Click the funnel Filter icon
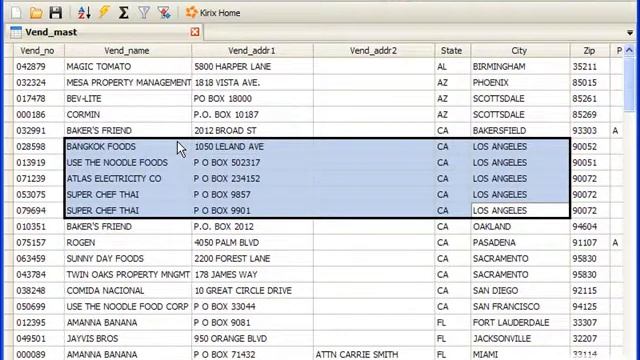The height and width of the screenshot is (360, 640). click(144, 13)
